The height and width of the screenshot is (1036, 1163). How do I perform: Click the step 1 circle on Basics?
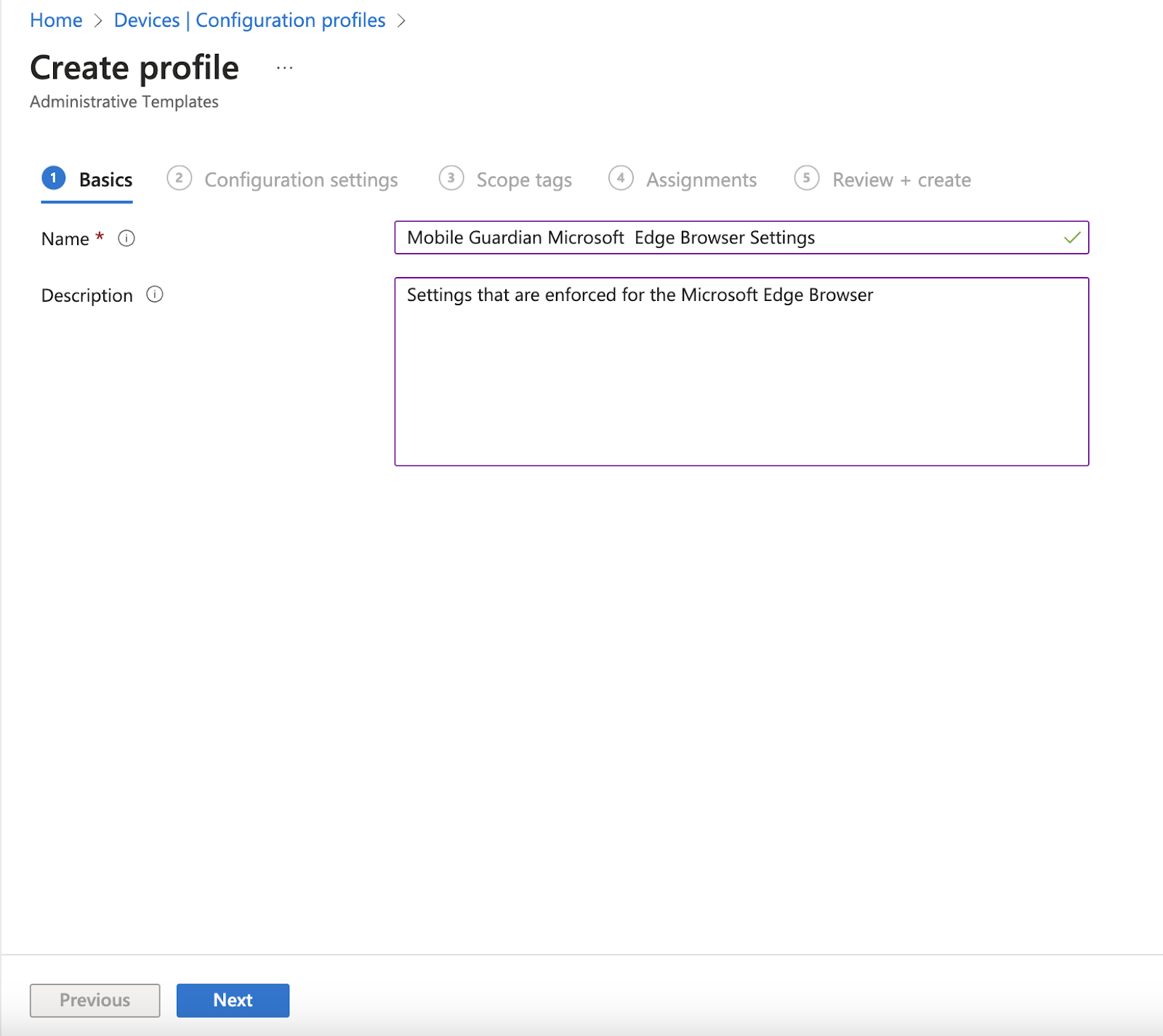click(52, 178)
